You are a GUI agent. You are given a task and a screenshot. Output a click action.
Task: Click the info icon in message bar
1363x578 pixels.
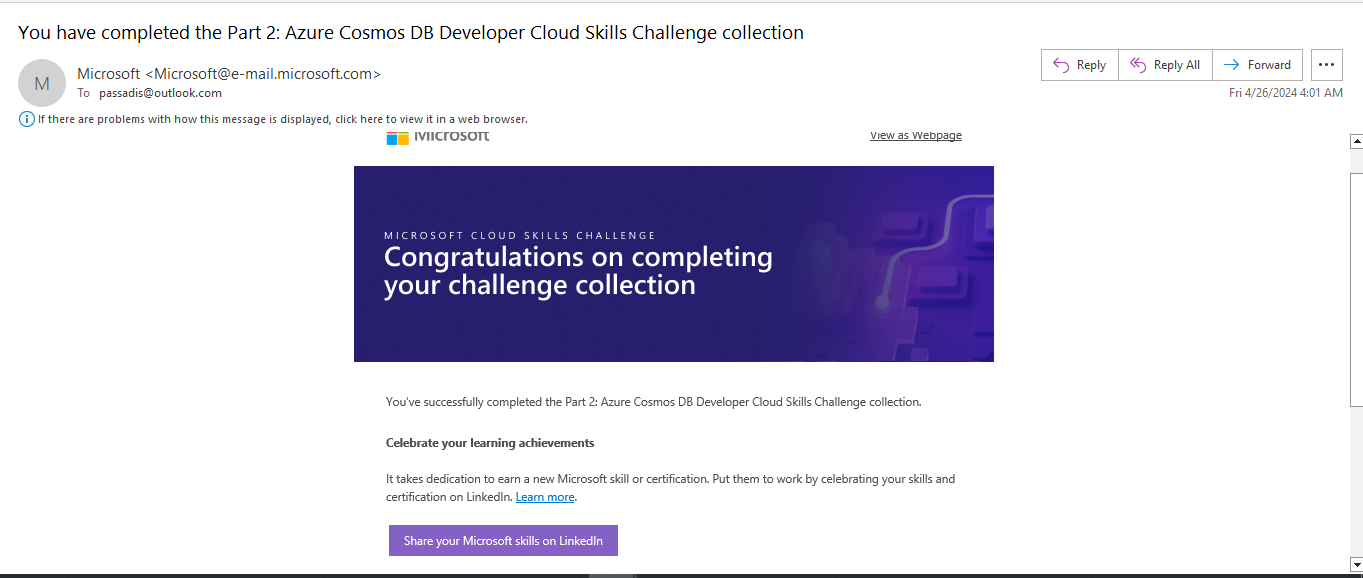[x=27, y=119]
